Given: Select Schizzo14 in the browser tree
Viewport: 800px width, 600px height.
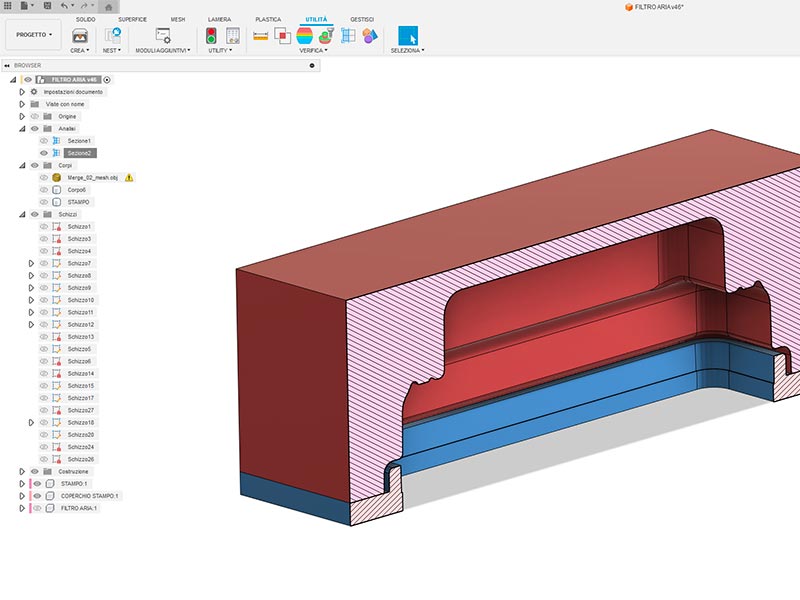Looking at the screenshot, I should pos(81,373).
